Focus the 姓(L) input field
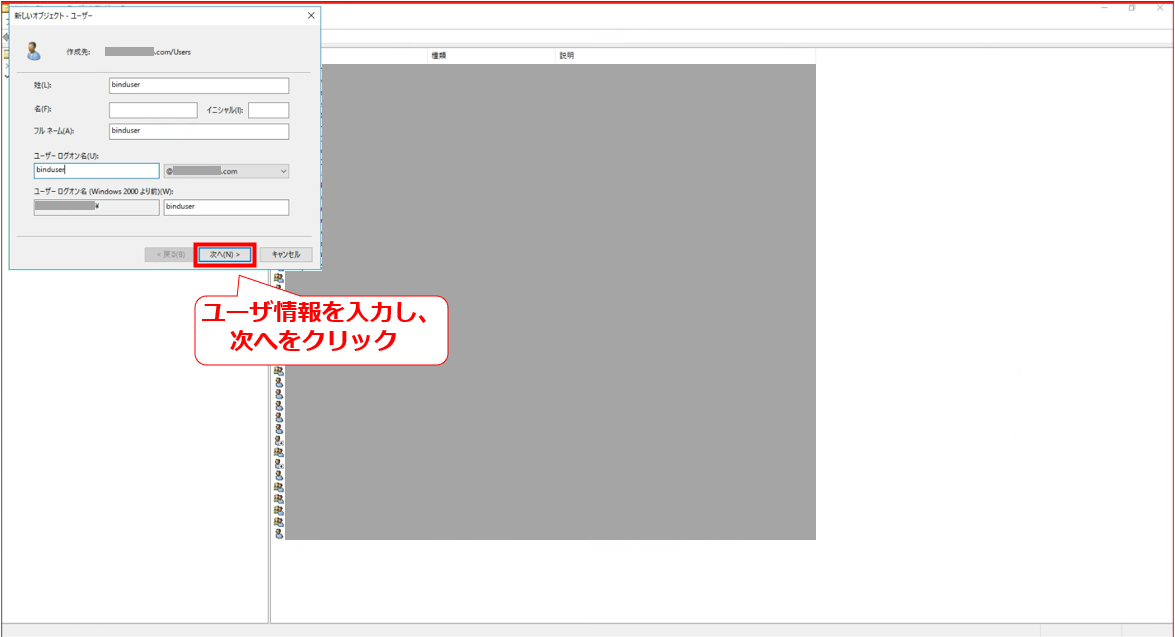The height and width of the screenshot is (637, 1175). (x=199, y=85)
